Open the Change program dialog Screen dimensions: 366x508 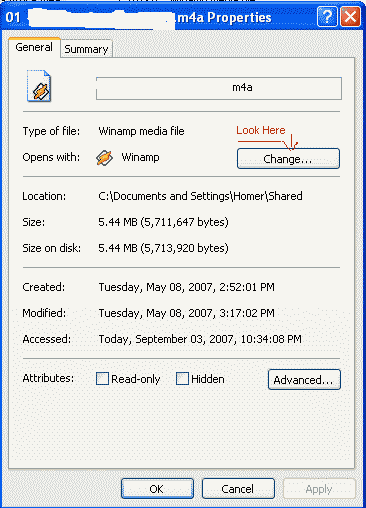pos(288,159)
